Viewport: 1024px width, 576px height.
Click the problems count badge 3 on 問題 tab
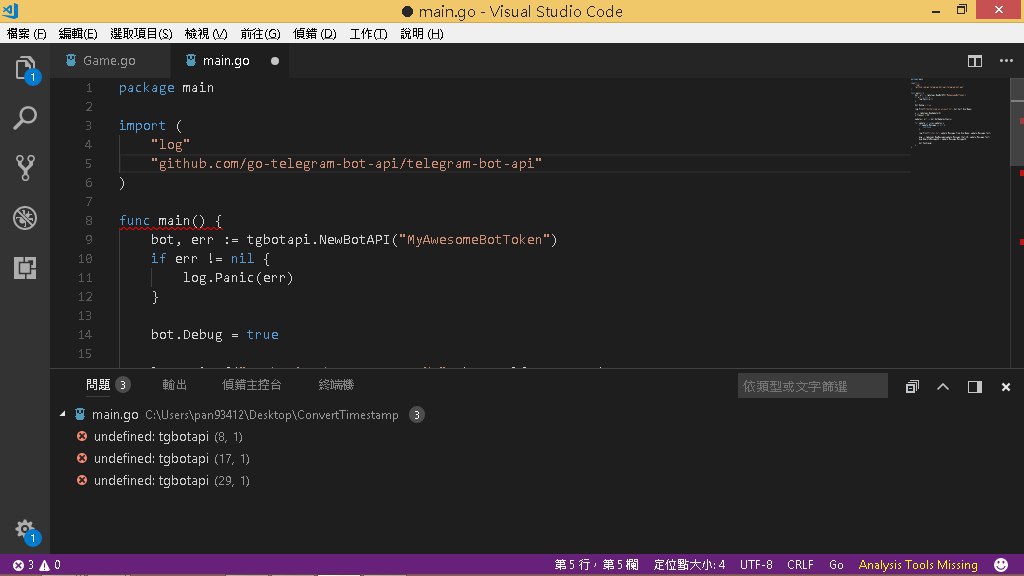[x=122, y=385]
